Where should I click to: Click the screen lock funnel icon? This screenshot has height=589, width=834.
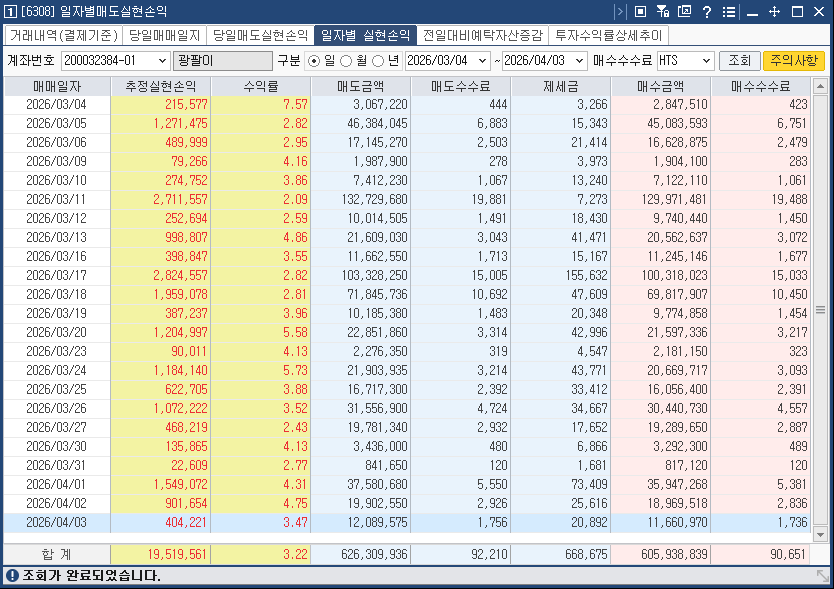click(x=661, y=12)
